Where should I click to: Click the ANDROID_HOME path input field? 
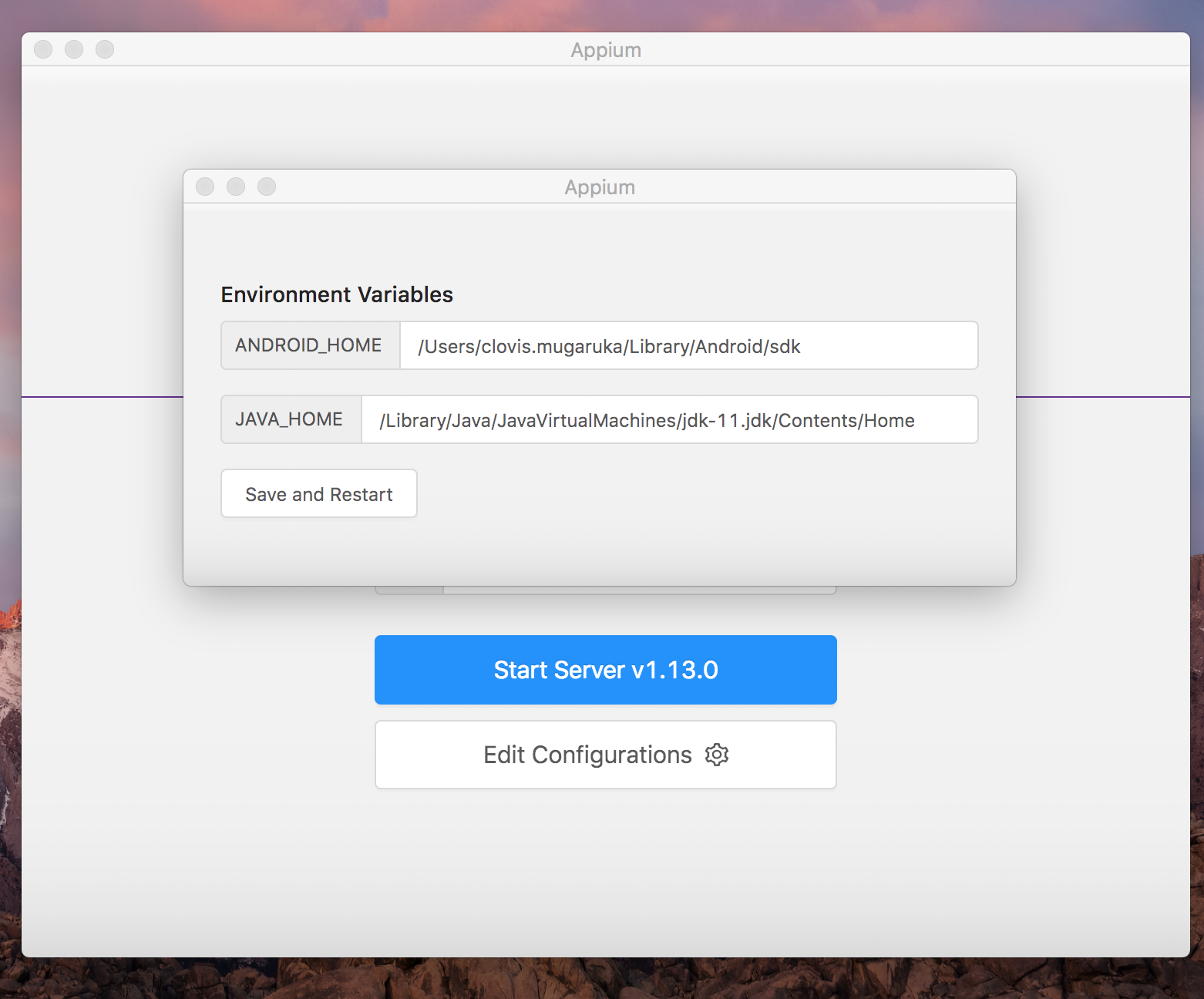click(x=689, y=345)
